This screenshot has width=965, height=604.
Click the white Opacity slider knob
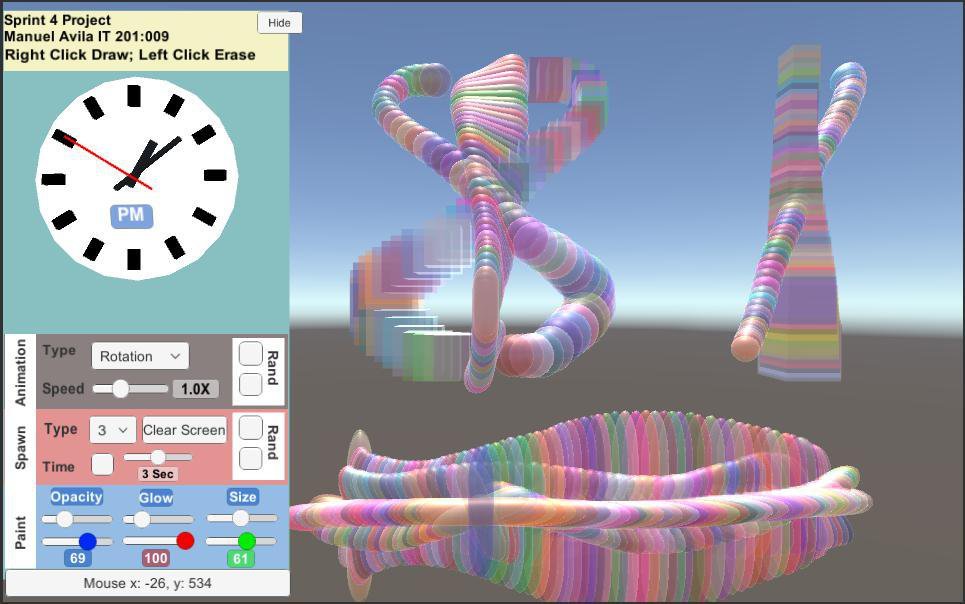pos(65,519)
